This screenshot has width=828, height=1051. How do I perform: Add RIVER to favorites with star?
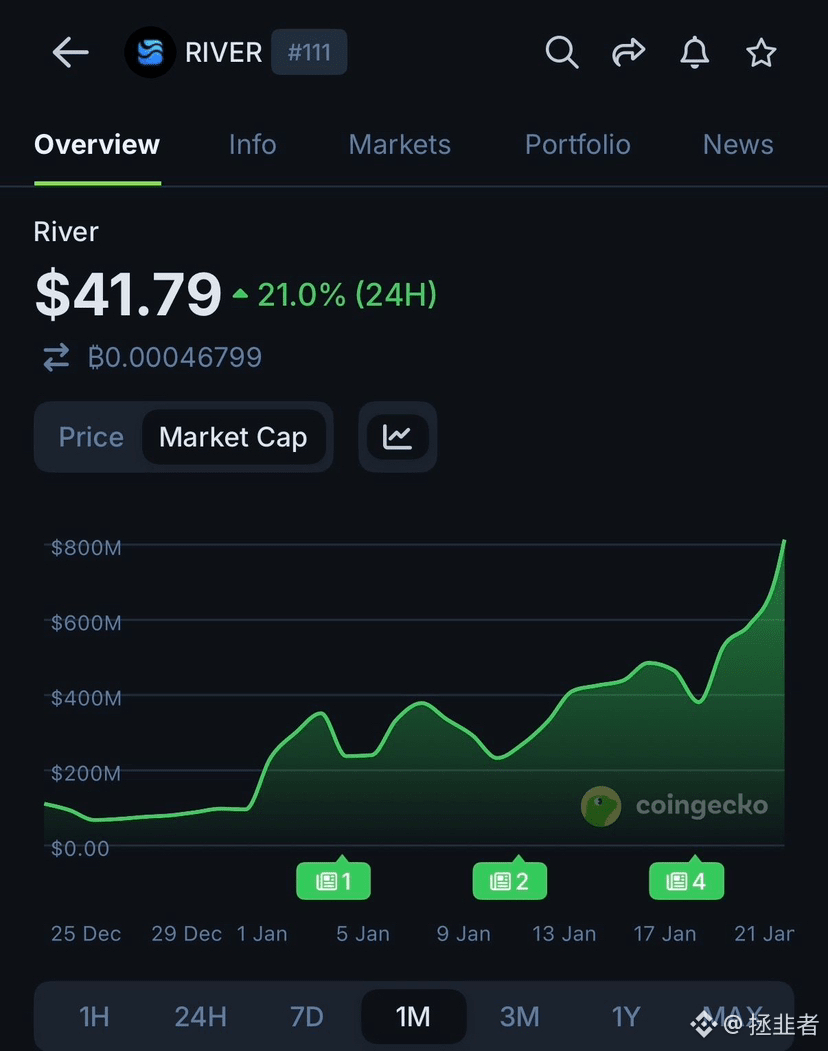[761, 53]
